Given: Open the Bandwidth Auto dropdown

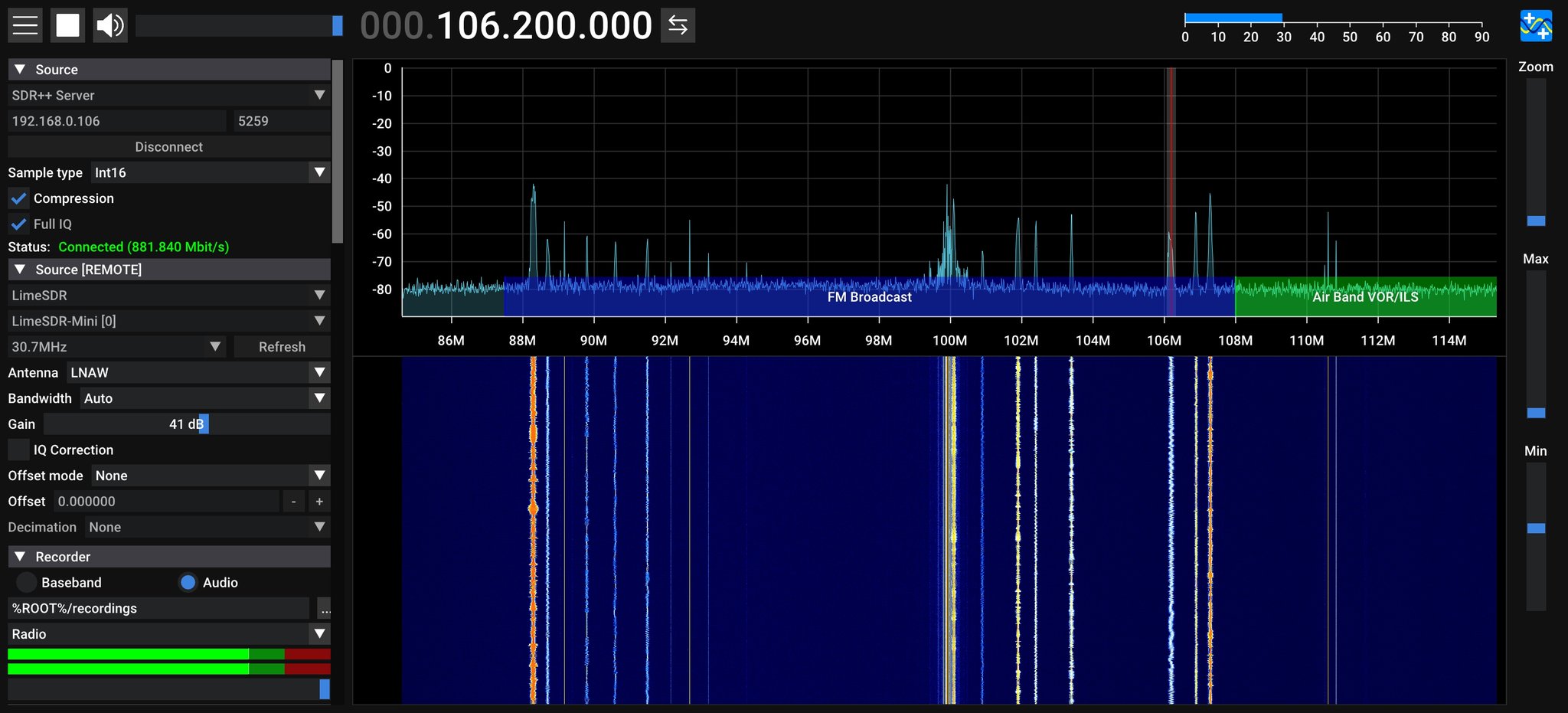Looking at the screenshot, I should [319, 398].
